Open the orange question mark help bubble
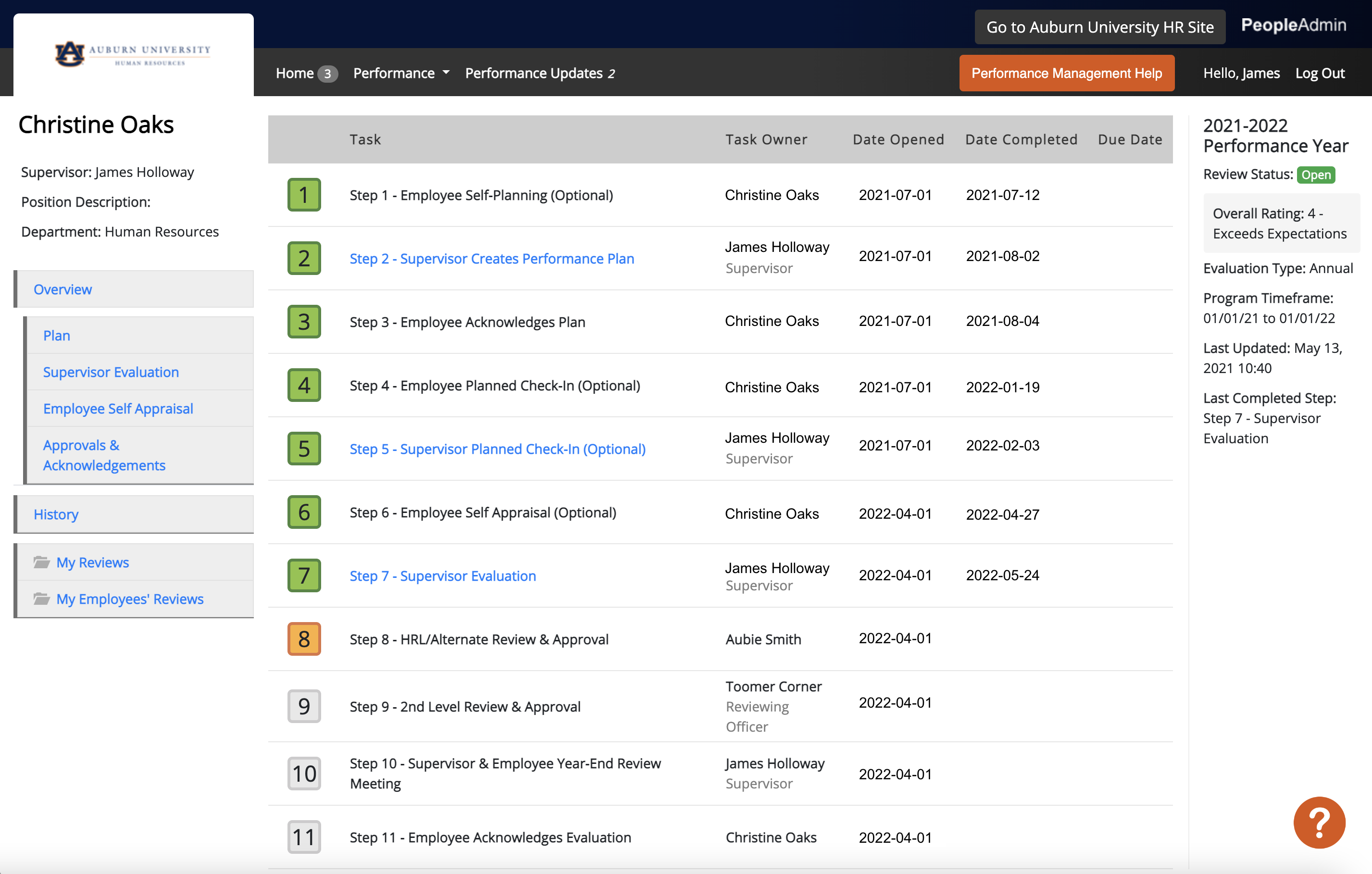The height and width of the screenshot is (874, 1372). [x=1319, y=823]
